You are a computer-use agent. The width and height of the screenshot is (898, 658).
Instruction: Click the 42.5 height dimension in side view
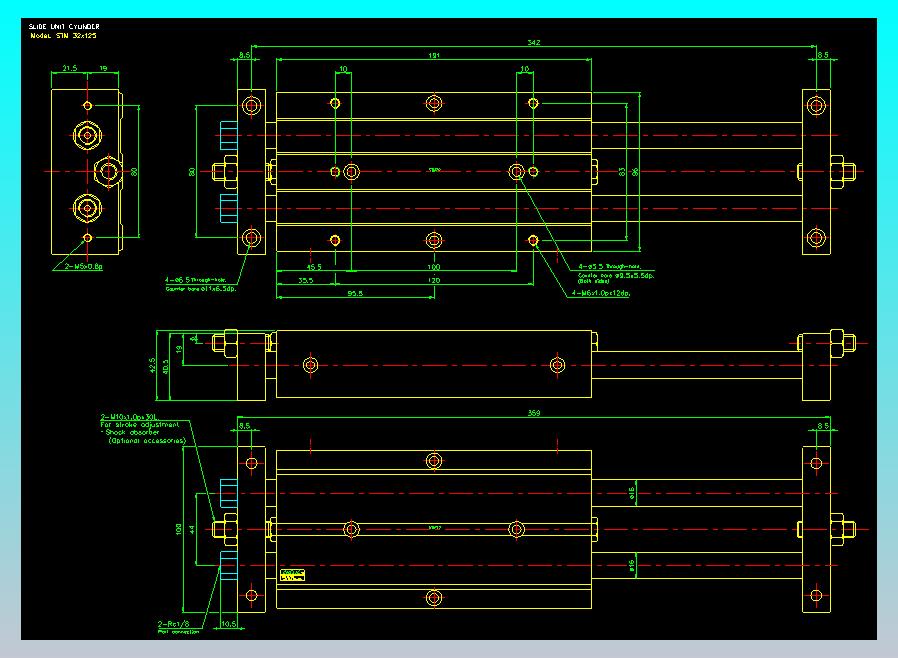pos(152,365)
